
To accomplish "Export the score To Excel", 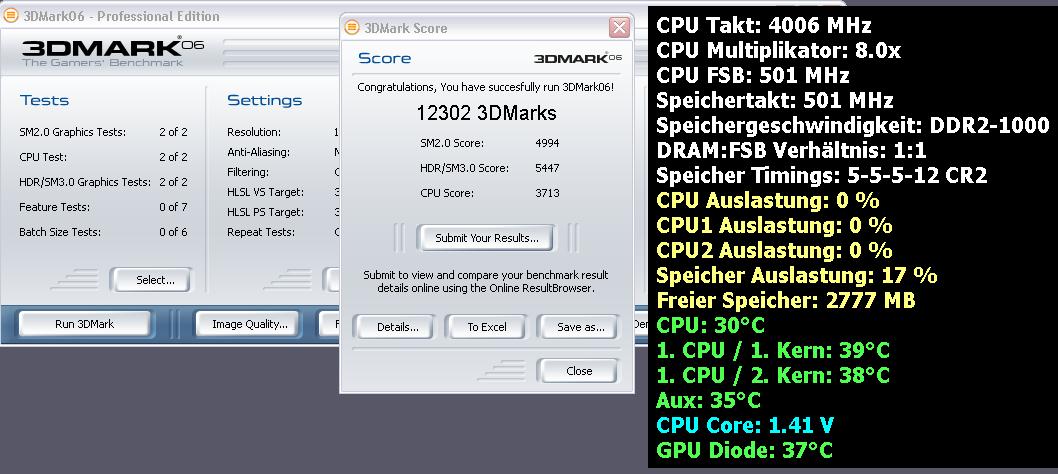I will (486, 327).
